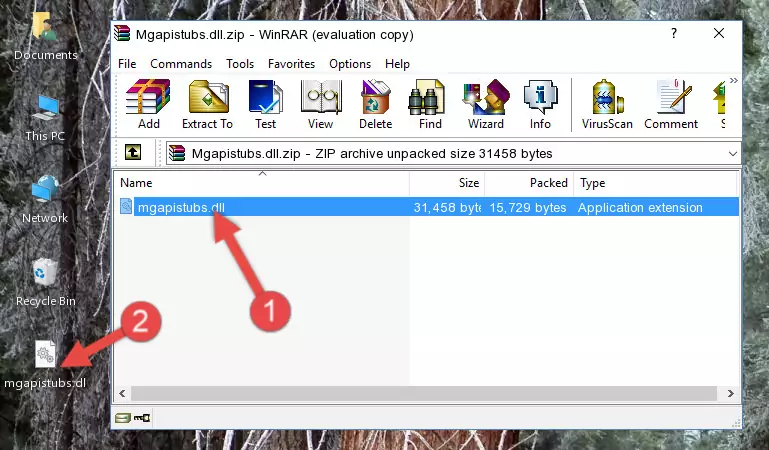
Task: Click the WinRAR title bar icon
Action: pos(122,33)
